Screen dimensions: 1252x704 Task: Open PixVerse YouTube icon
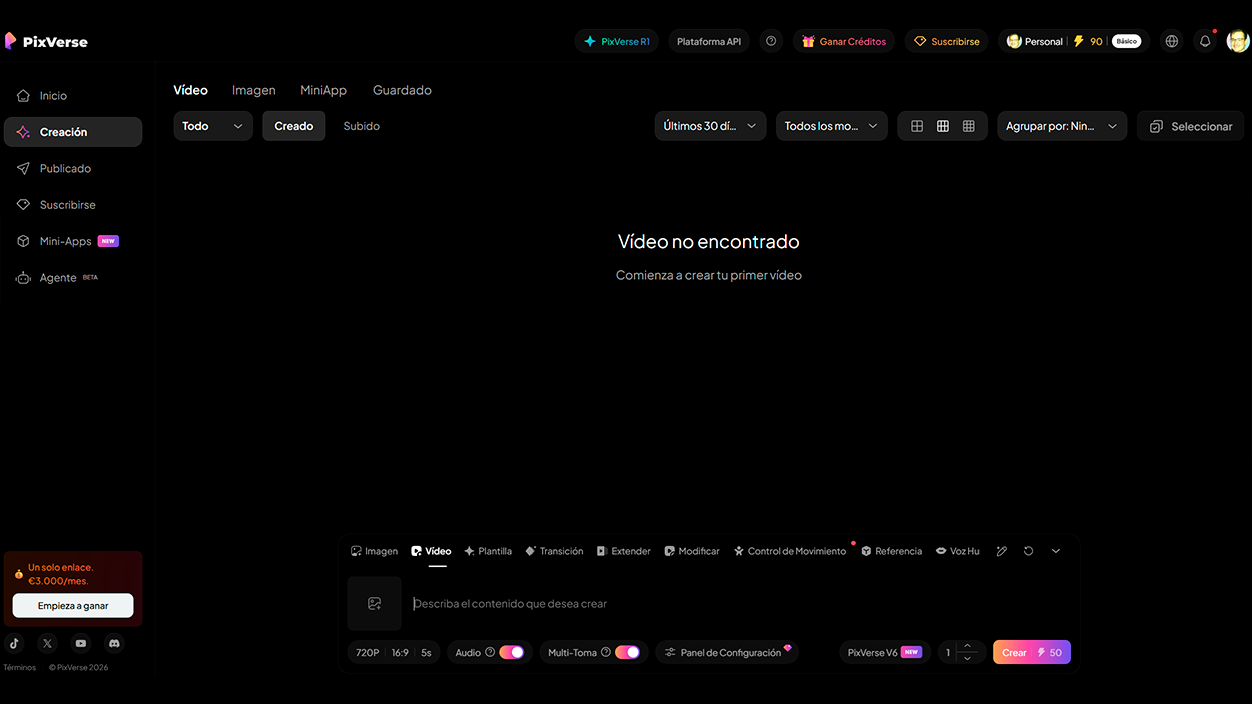click(81, 643)
